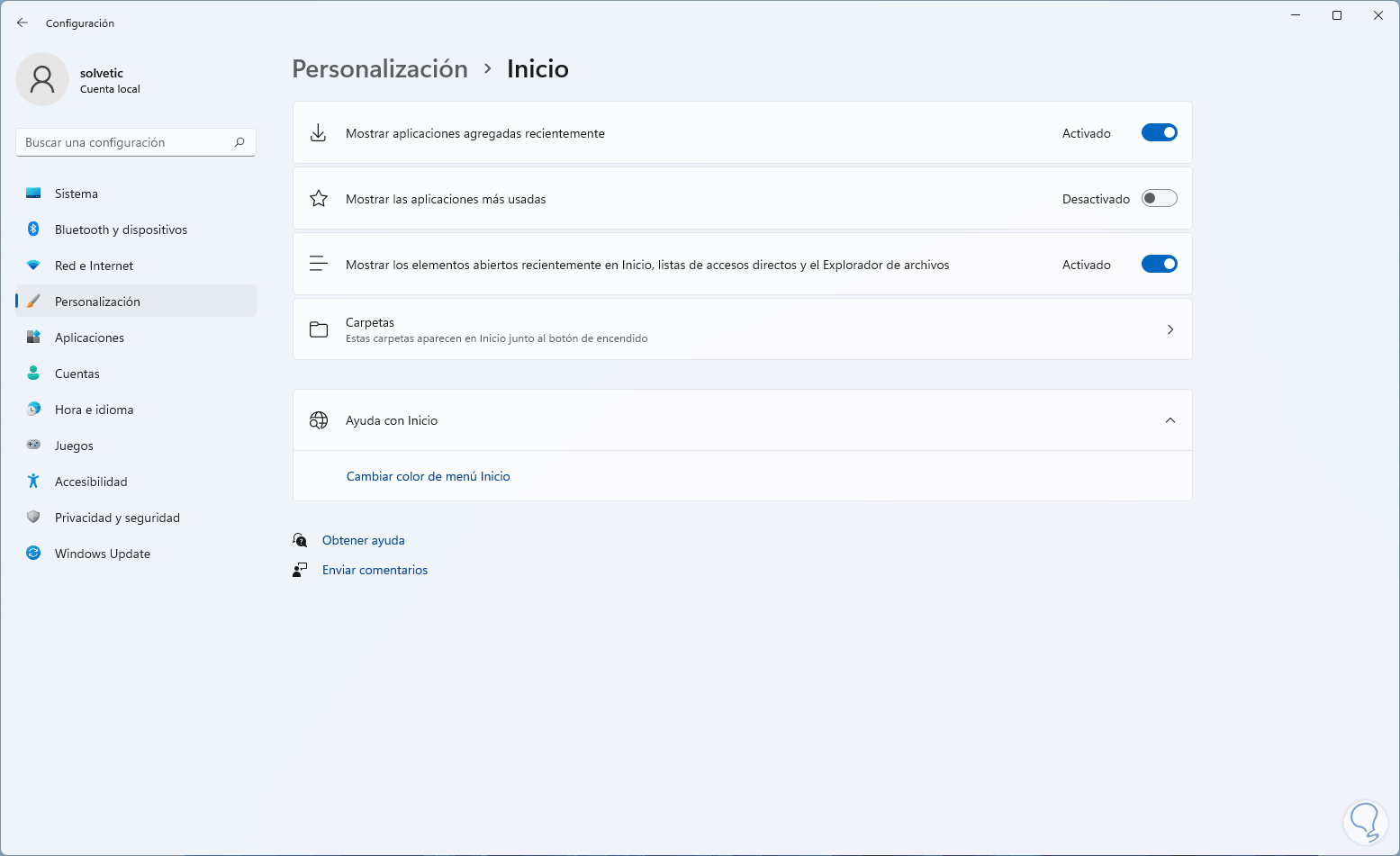Click the Bluetooth y dispositivos icon
This screenshot has height=856, width=1400.
pos(33,230)
